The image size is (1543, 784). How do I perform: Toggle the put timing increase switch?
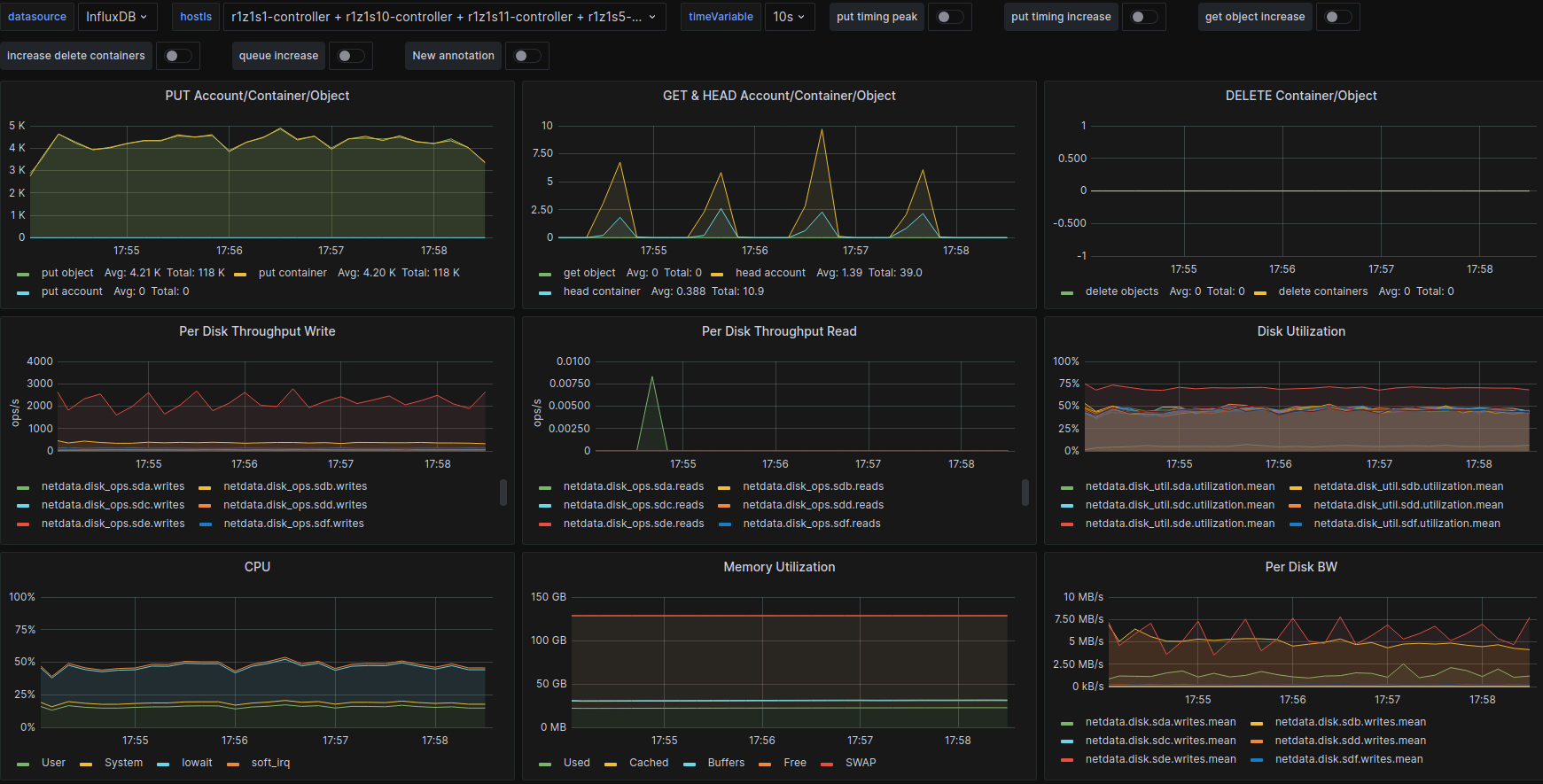(x=1143, y=17)
